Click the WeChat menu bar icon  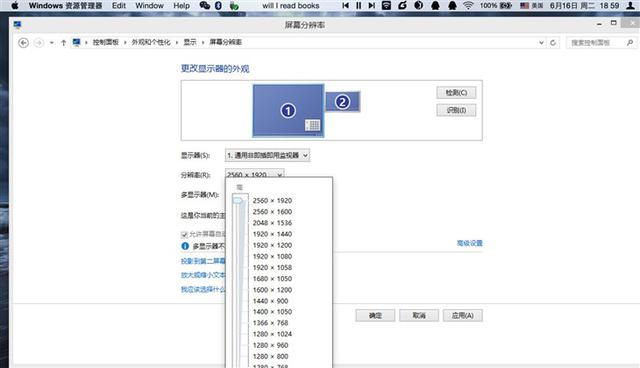[x=204, y=6]
